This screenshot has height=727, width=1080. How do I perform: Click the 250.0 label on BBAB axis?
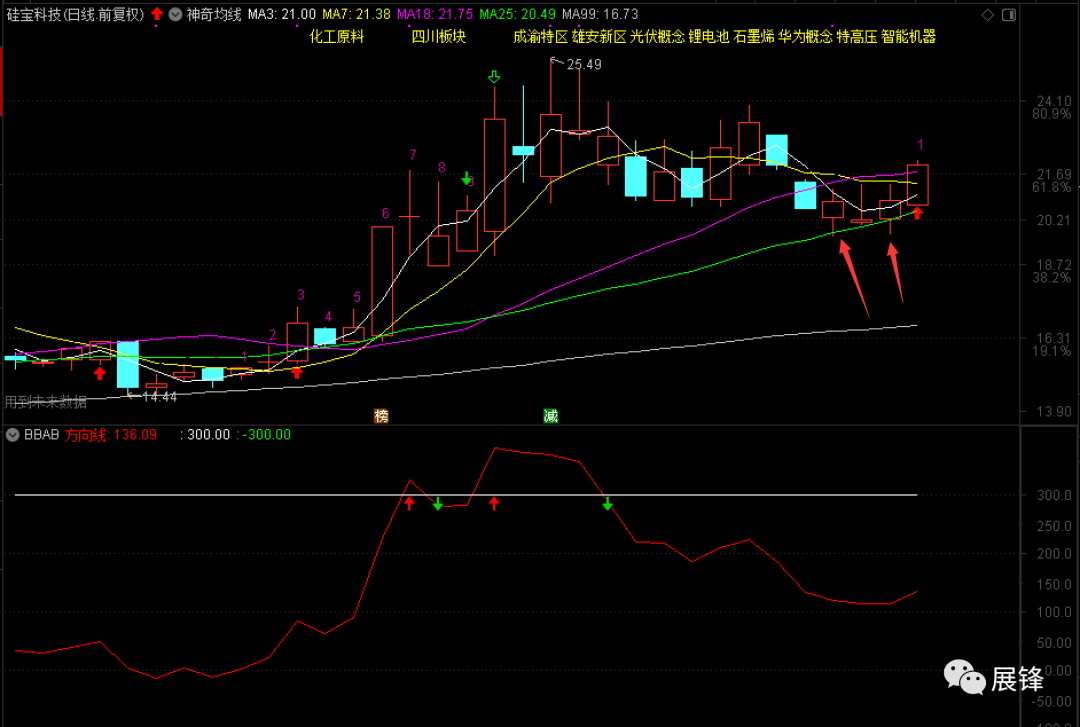[x=1054, y=526]
